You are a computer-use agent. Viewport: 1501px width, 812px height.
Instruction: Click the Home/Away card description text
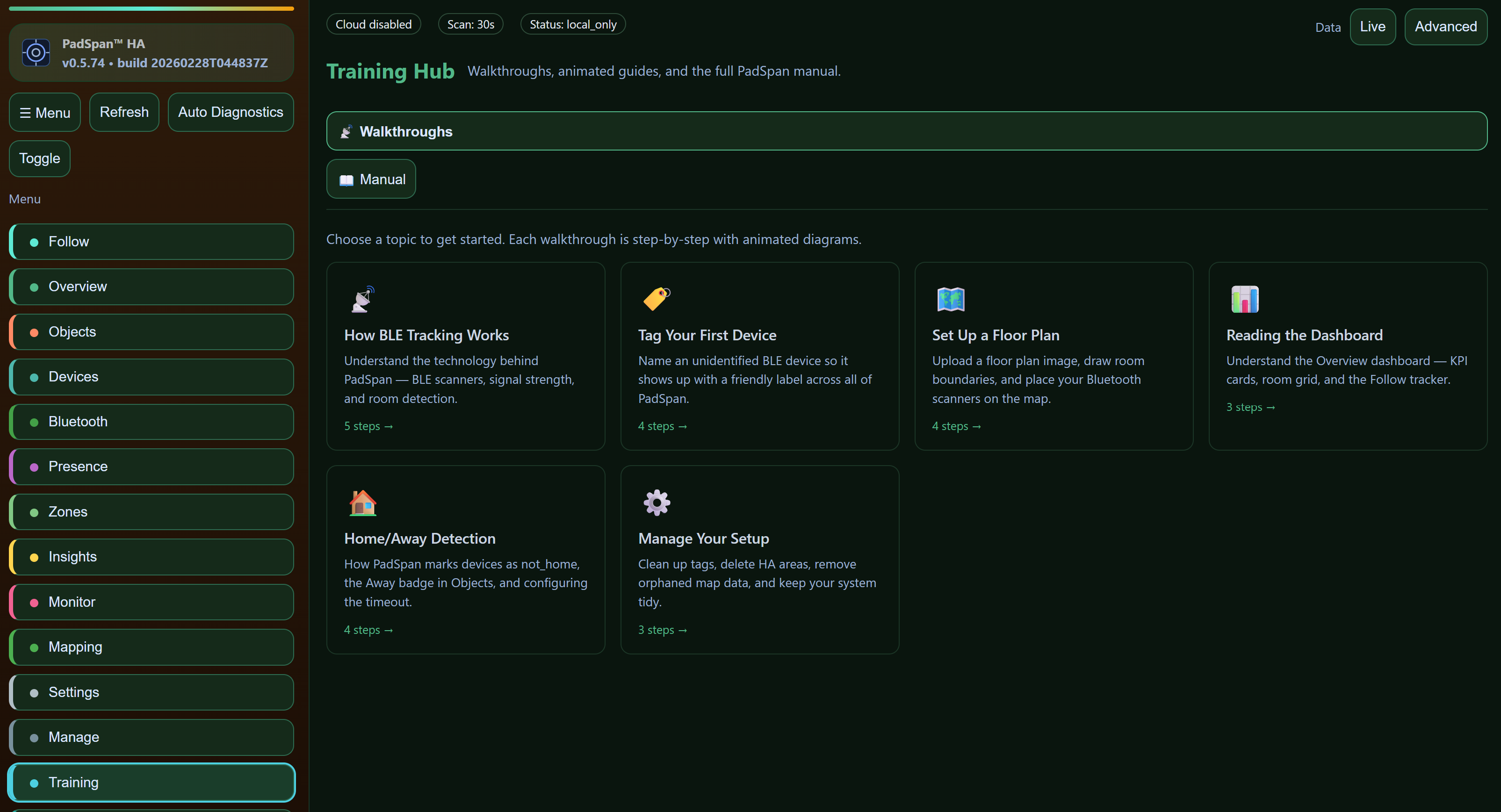coord(466,583)
